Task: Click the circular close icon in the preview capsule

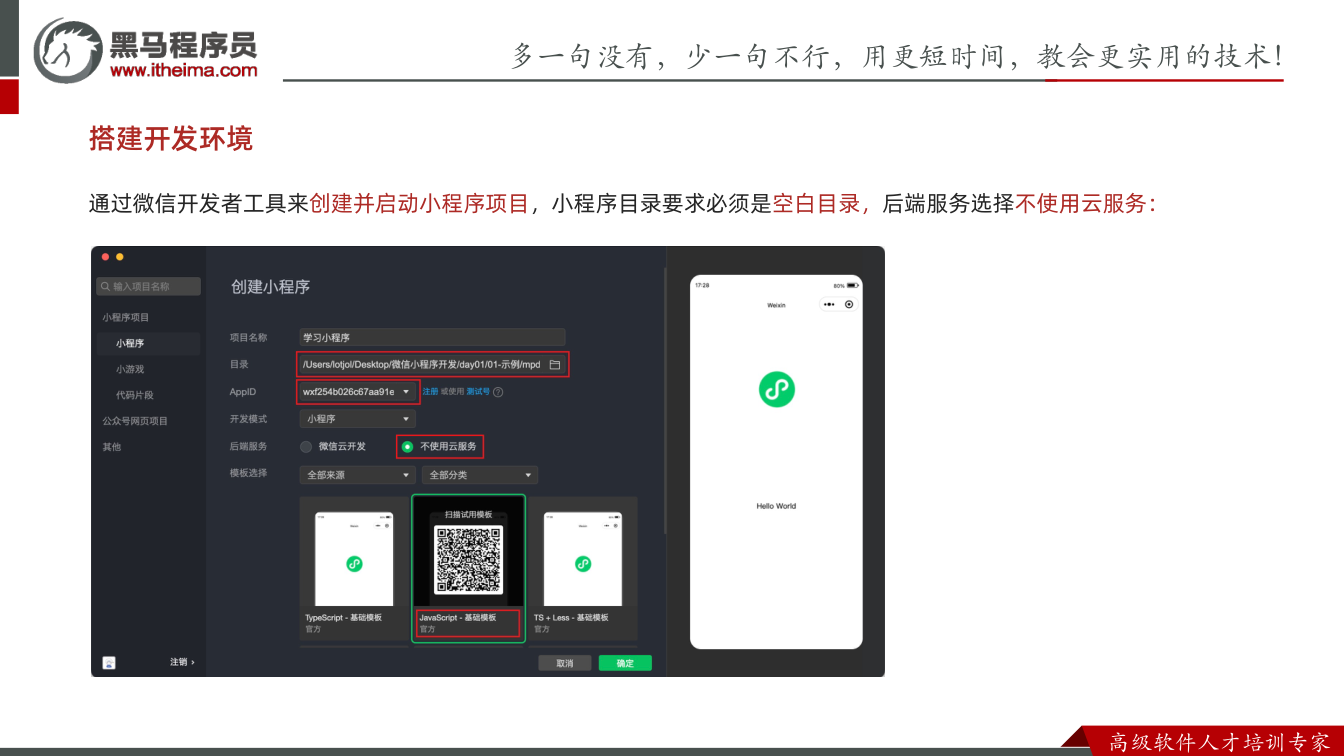Action: pos(849,304)
